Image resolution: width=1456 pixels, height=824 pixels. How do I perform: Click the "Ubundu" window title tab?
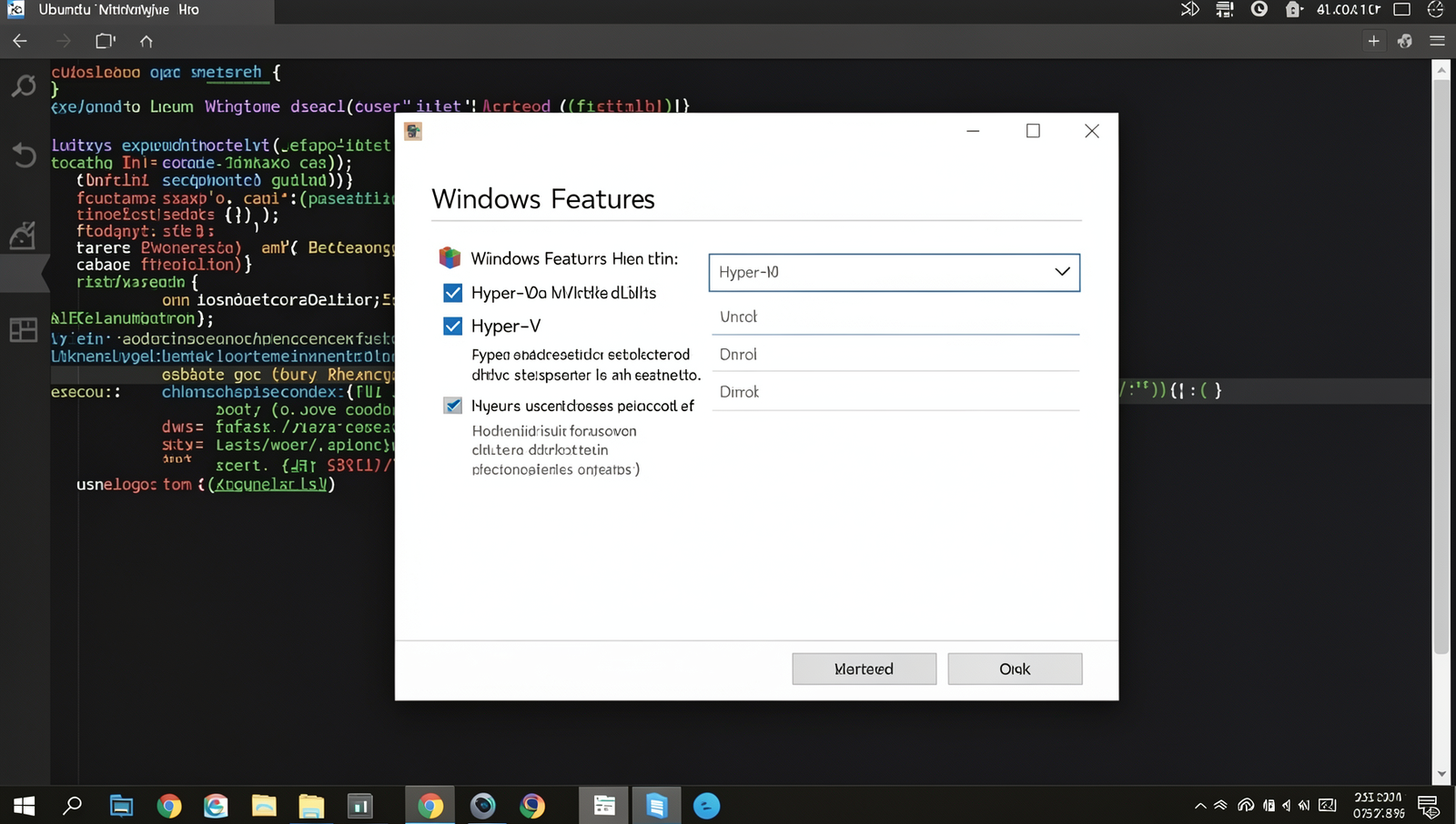136,11
